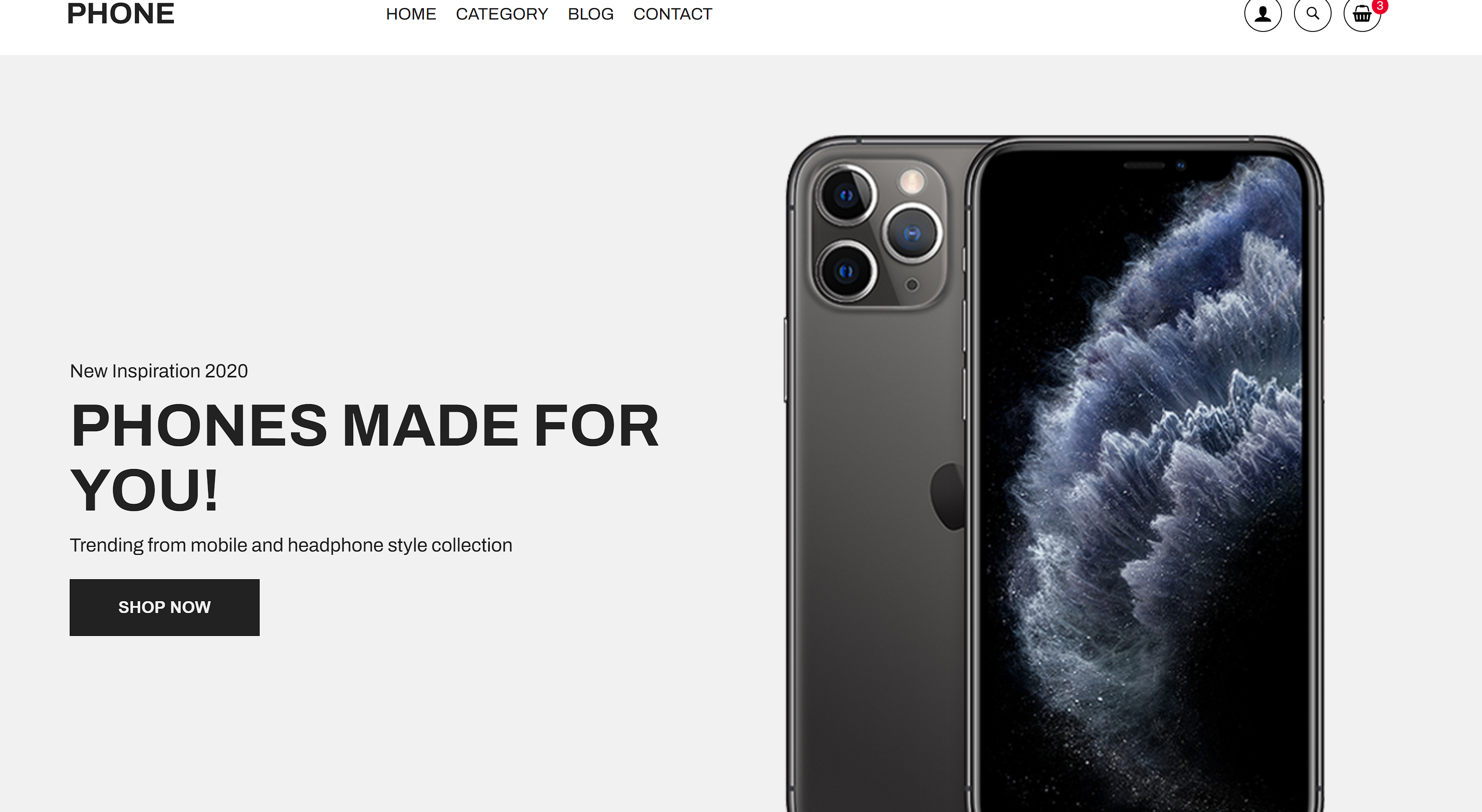Click the New Inspiration 2020 text
The height and width of the screenshot is (812, 1482).
pyautogui.click(x=159, y=371)
